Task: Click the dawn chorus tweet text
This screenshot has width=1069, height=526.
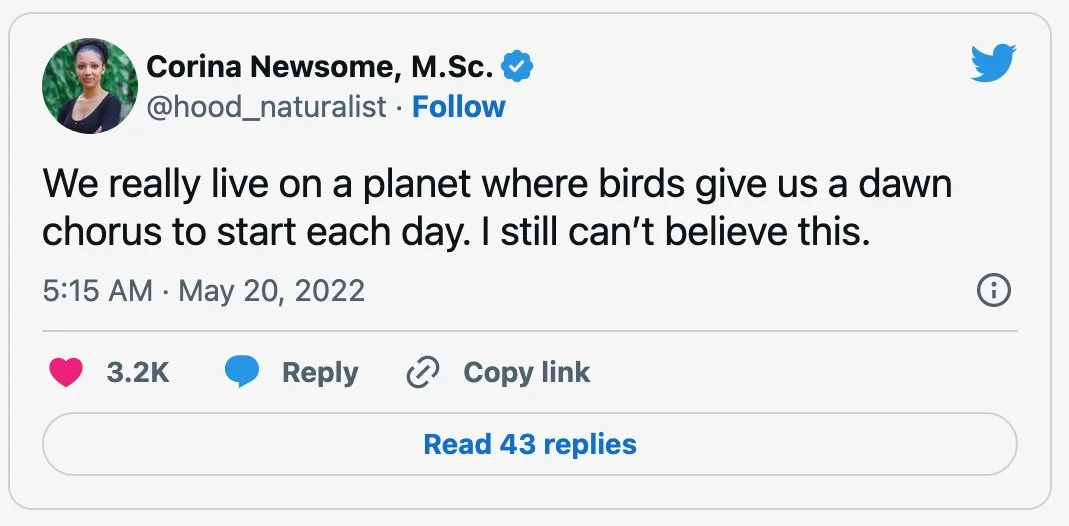Action: 498,208
